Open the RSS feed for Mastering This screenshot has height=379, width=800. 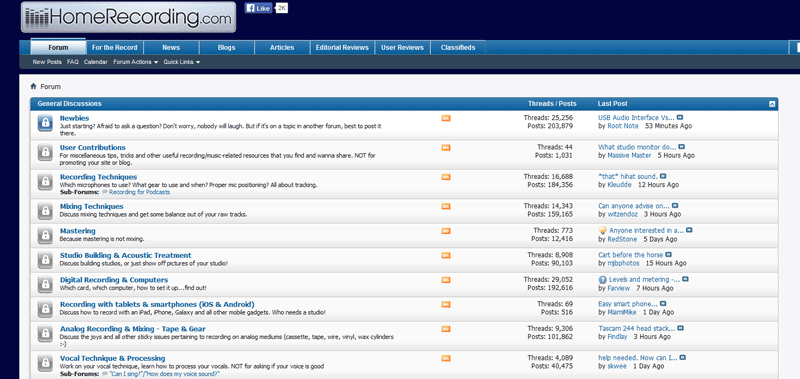click(446, 231)
